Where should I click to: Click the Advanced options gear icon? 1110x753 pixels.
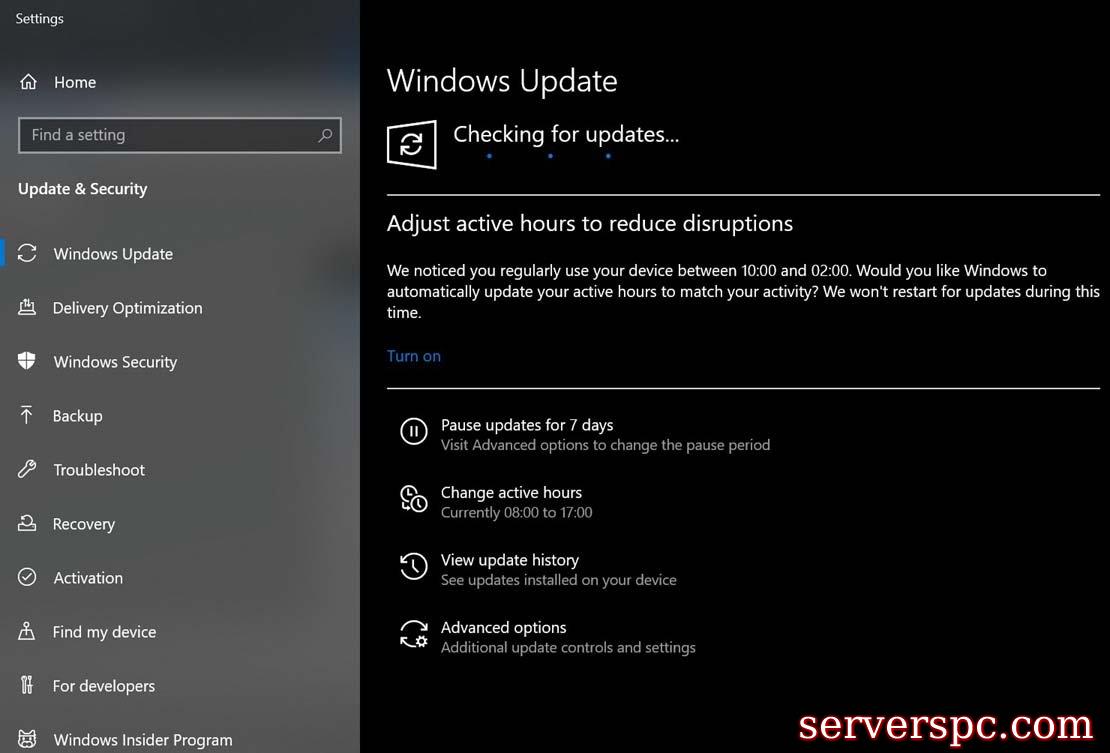click(413, 633)
